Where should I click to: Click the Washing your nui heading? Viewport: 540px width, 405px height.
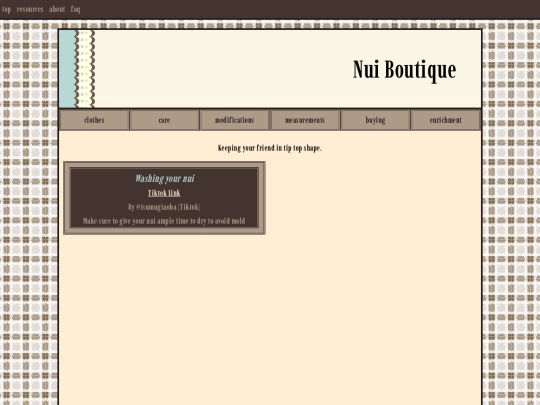[x=165, y=178]
